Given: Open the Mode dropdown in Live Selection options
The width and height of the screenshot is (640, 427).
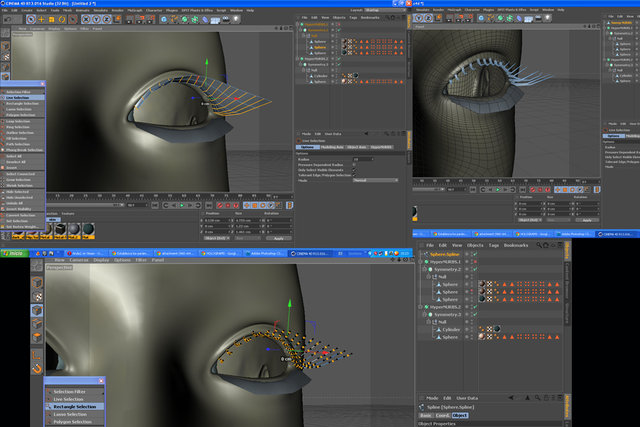Looking at the screenshot, I should pos(375,180).
